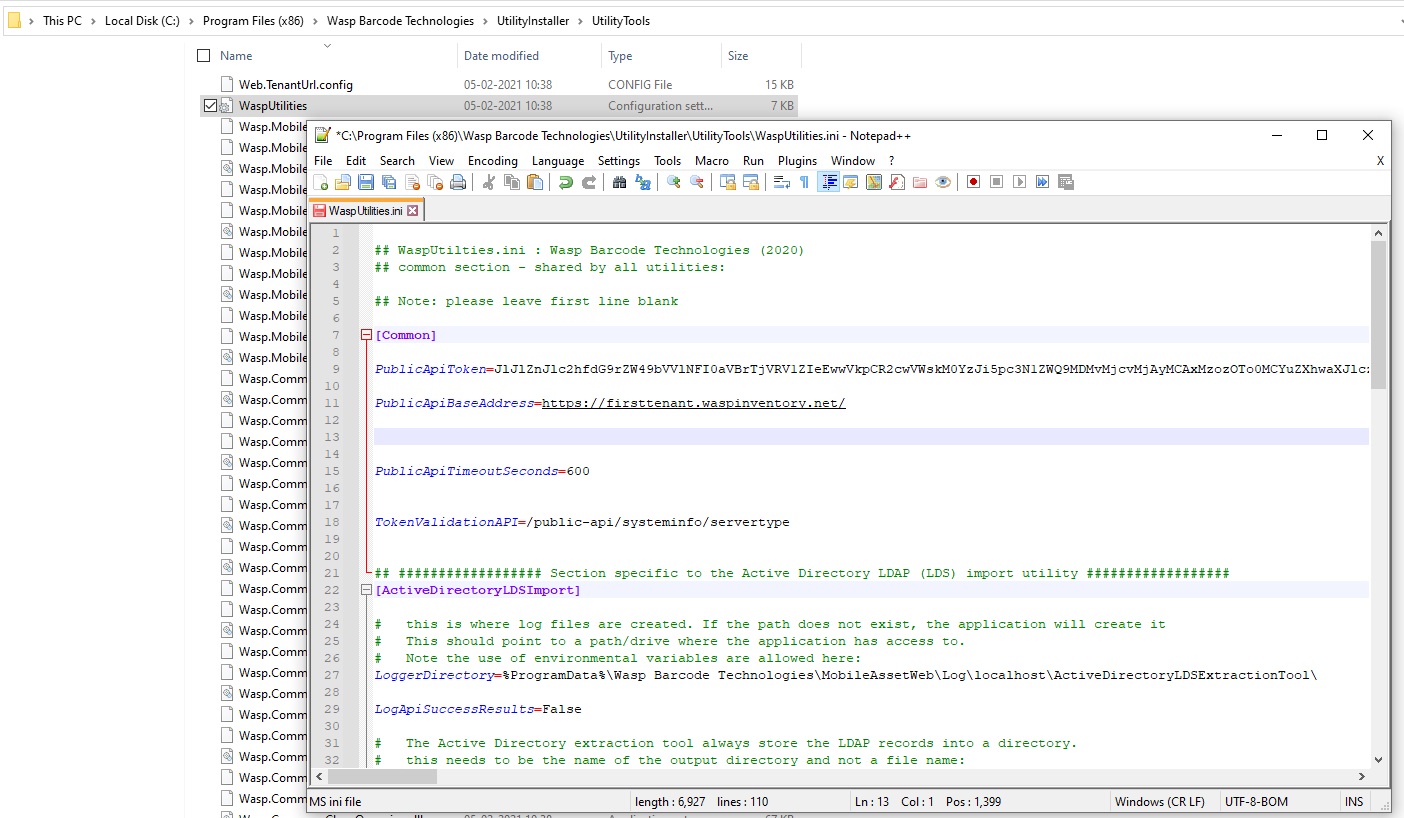Viewport: 1404px width, 818px height.
Task: Expand breadcrumb chevron after Wasp Barcode Technologies
Action: coord(485,21)
